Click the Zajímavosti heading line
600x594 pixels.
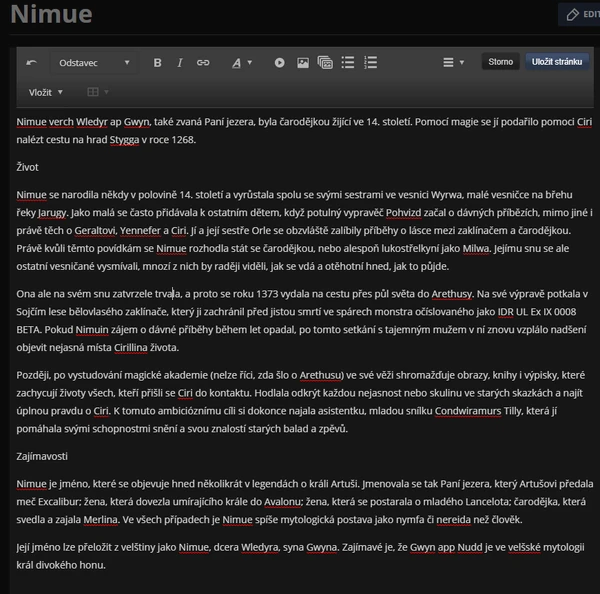coord(42,456)
